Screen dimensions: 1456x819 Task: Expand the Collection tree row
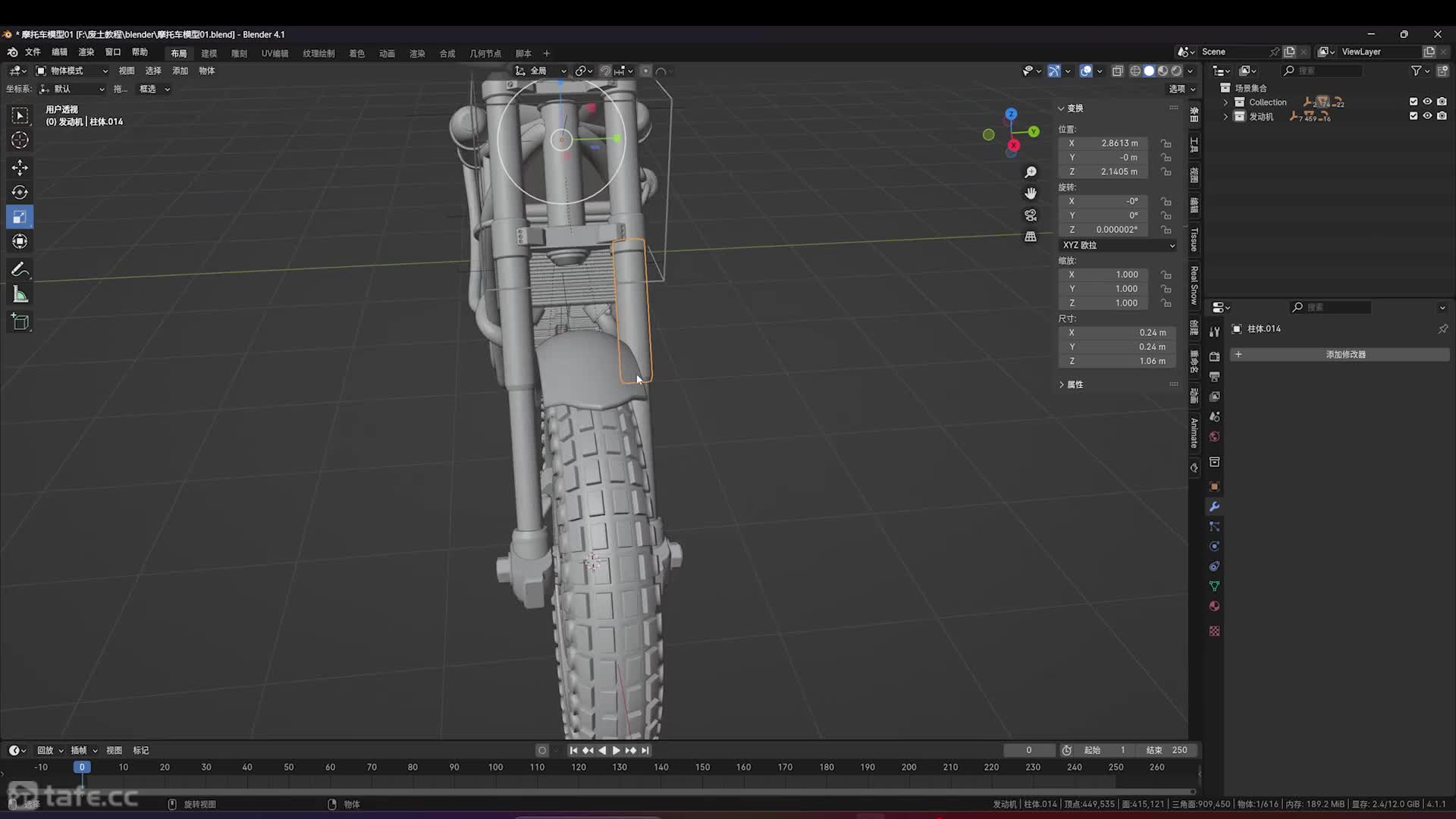[x=1225, y=102]
